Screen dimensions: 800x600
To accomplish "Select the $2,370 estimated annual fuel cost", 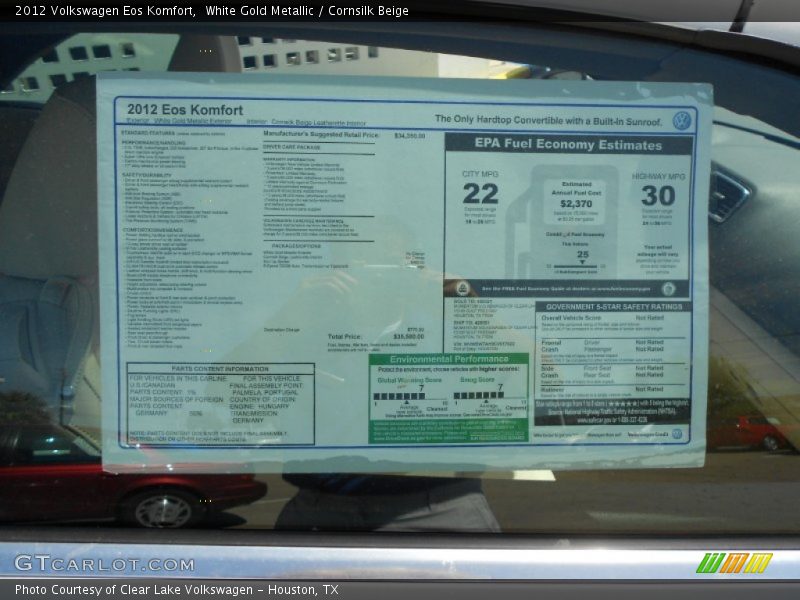I will click(x=576, y=203).
